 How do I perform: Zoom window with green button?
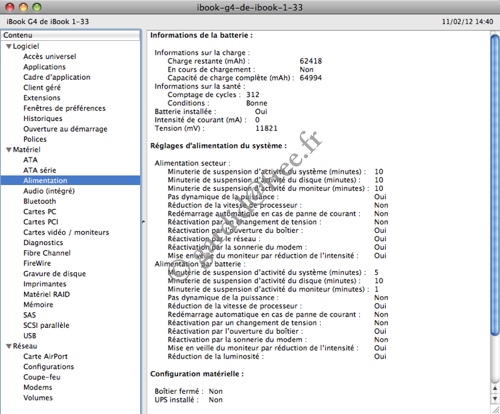pyautogui.click(x=37, y=7)
